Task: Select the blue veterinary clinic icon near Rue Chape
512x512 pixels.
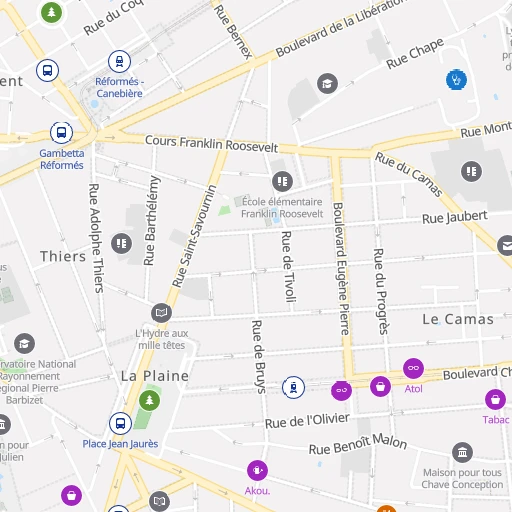Action: (x=456, y=80)
